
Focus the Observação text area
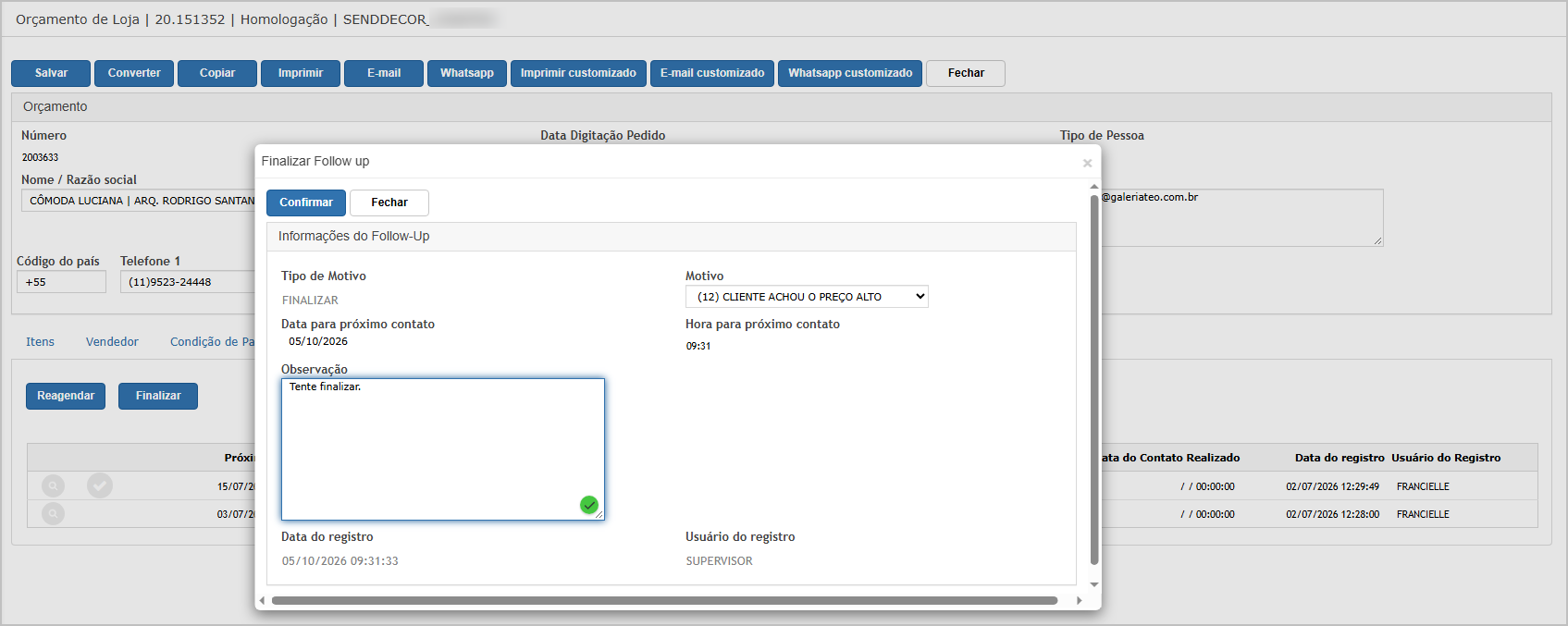[x=443, y=449]
